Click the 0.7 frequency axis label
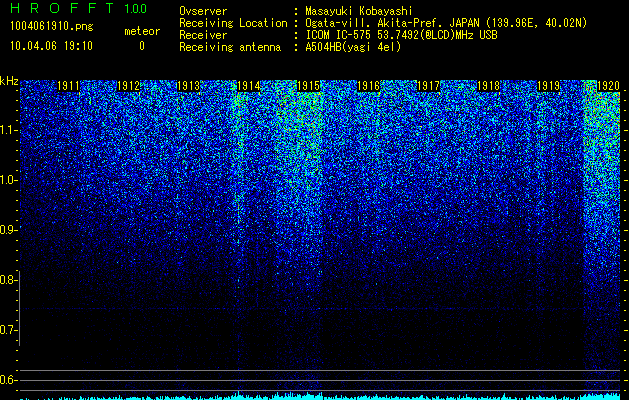This screenshot has height=400, width=629. (x=8, y=330)
